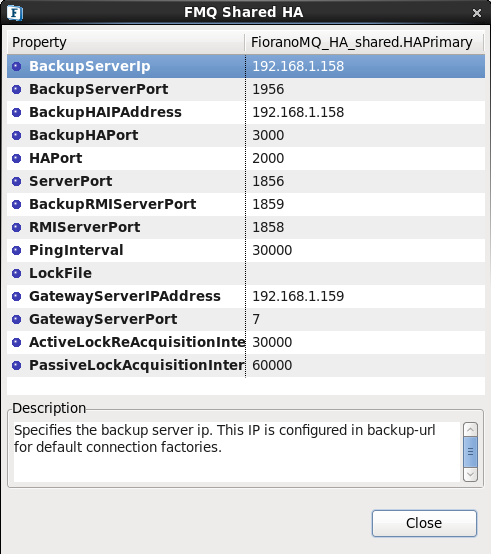The width and height of the screenshot is (491, 554).
Task: Click the bullet icon beside BackupServerPort
Action: coord(17,89)
